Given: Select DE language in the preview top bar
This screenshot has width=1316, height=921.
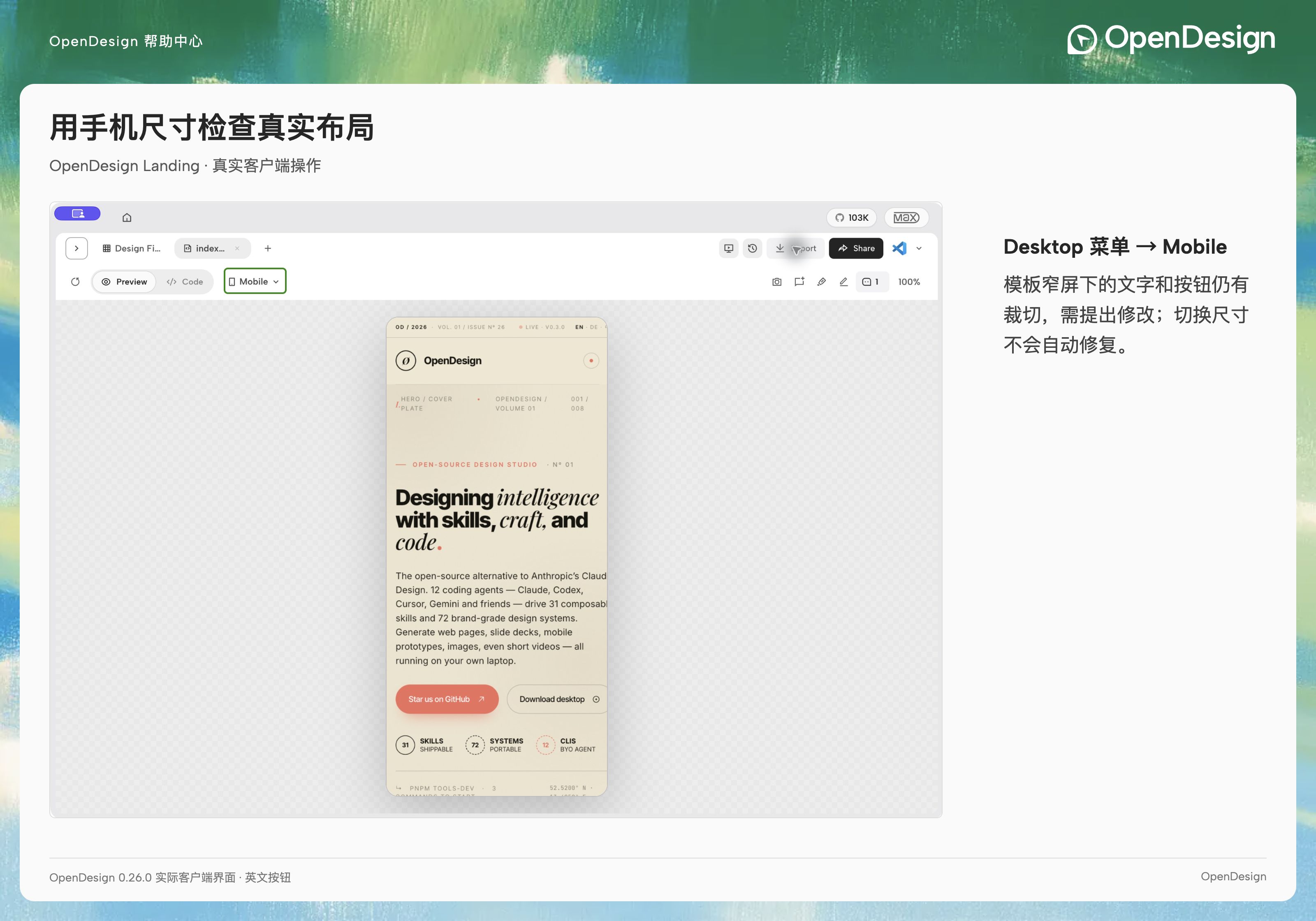Looking at the screenshot, I should (594, 327).
